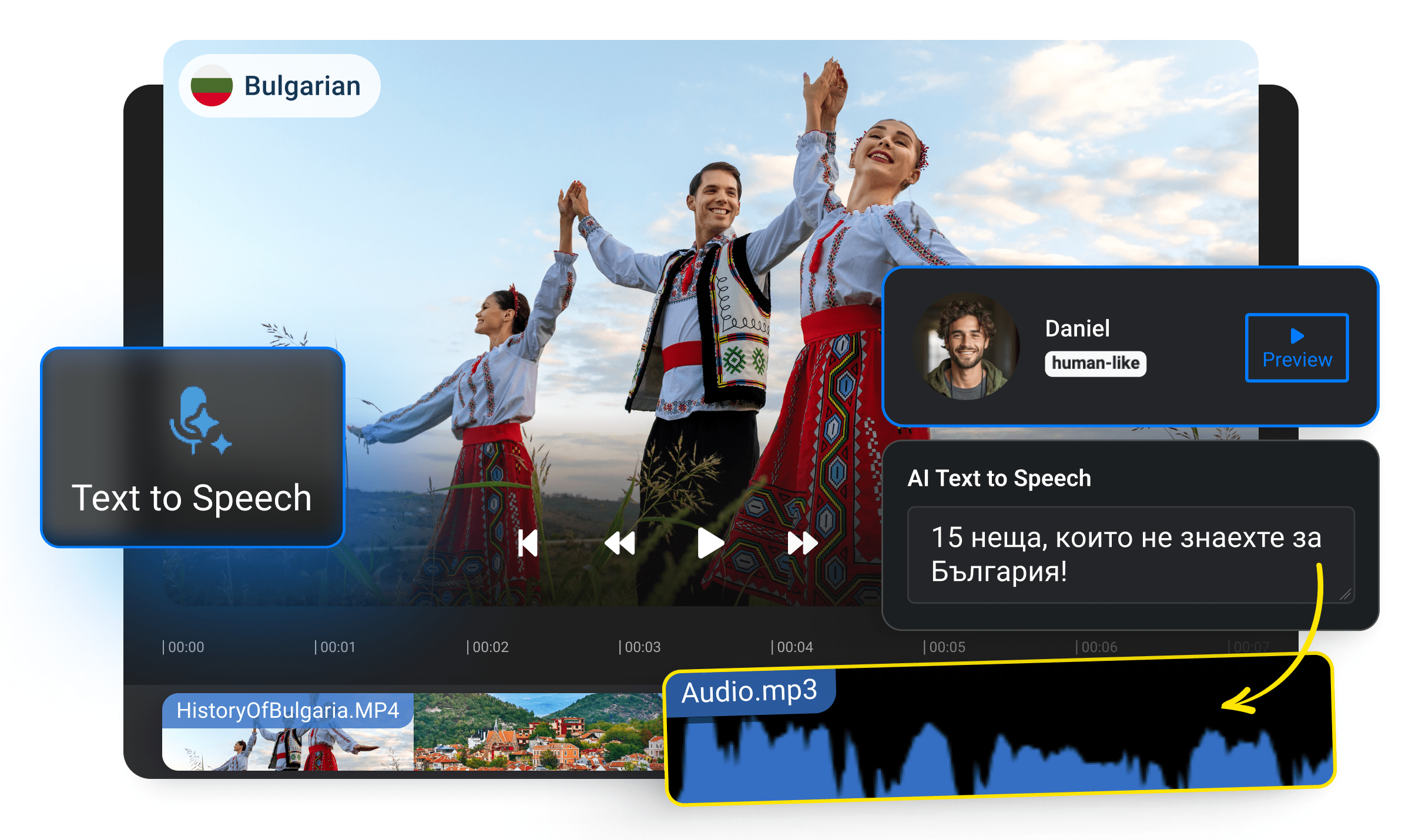Image resolution: width=1422 pixels, height=840 pixels.
Task: Click Daniel's avatar photo
Action: coord(967,348)
